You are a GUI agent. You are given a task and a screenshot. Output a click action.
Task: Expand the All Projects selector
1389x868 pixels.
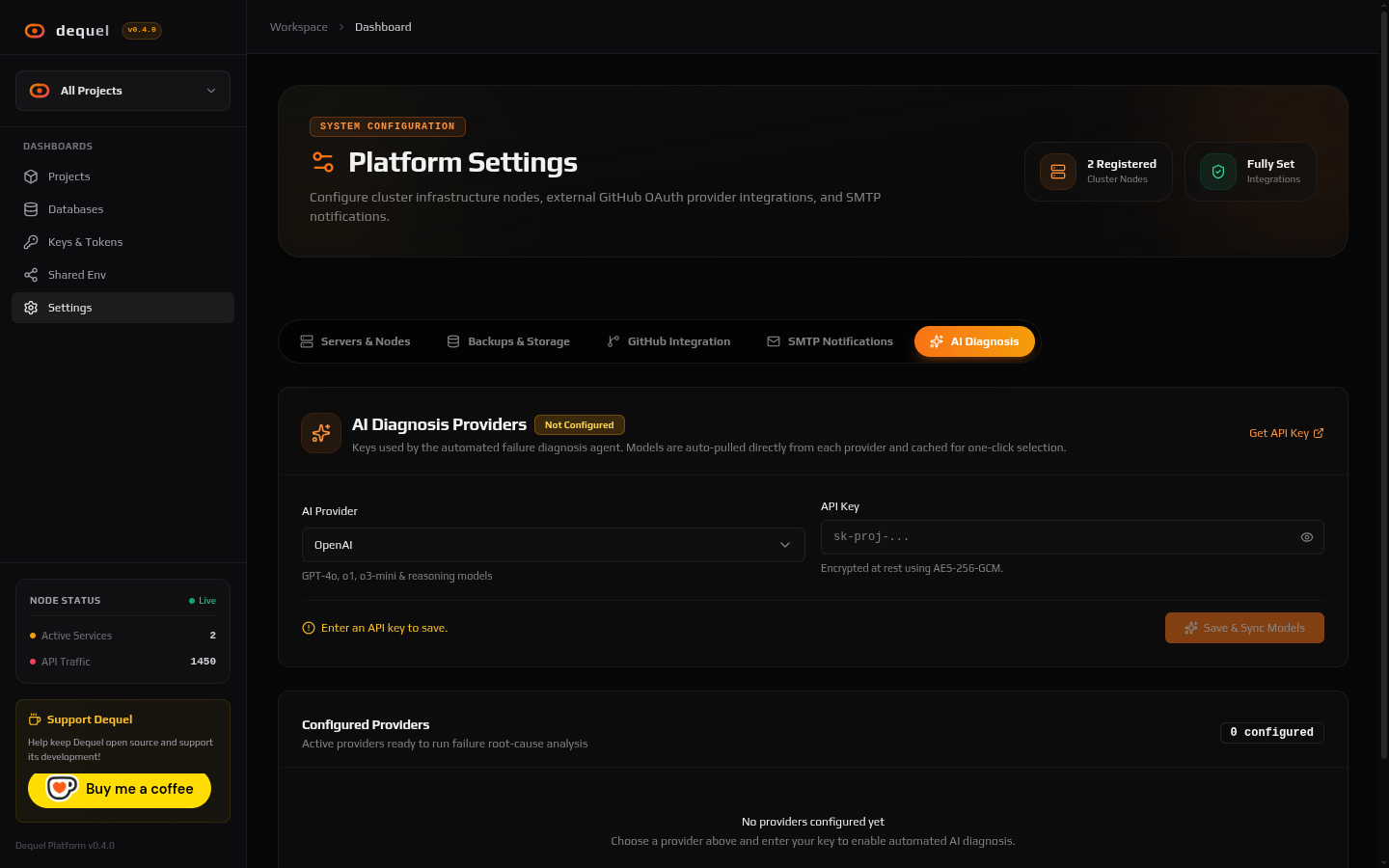pyautogui.click(x=123, y=91)
